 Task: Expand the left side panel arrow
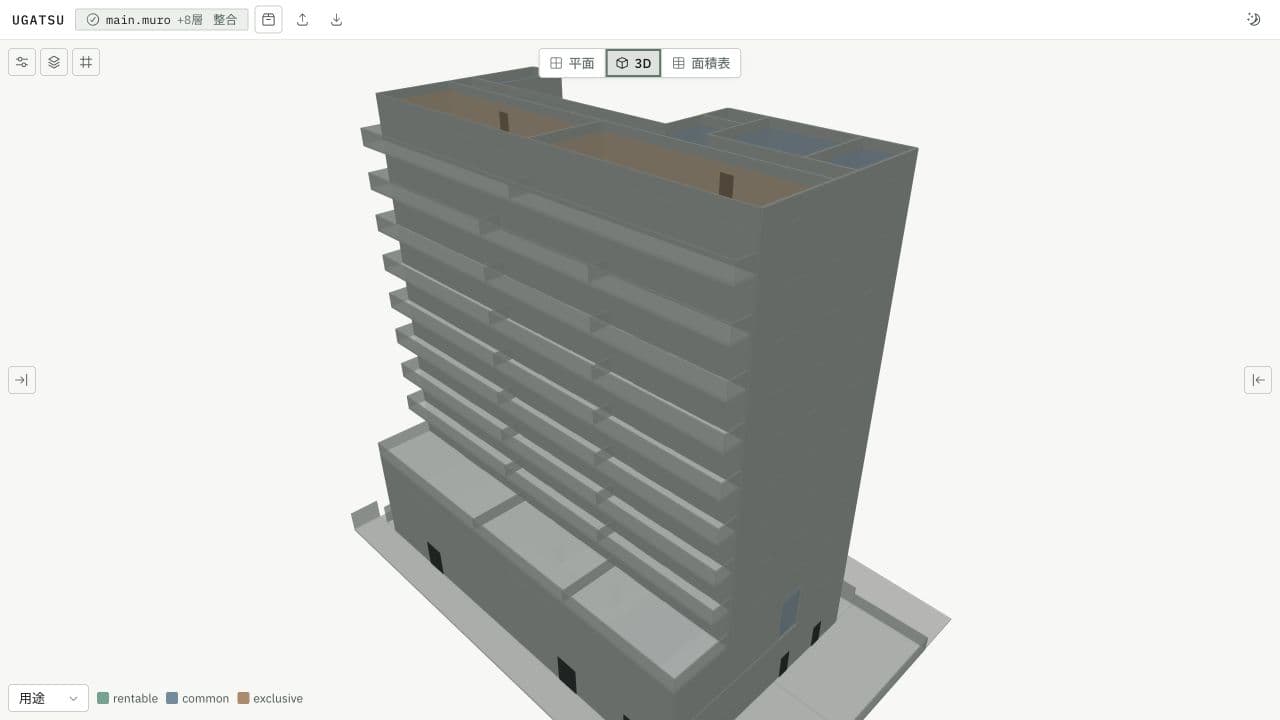tap(22, 380)
